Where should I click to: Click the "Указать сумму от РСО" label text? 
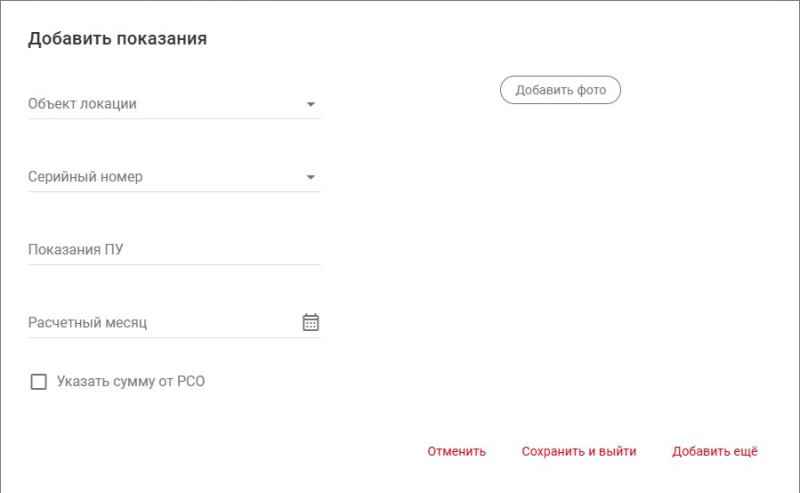coord(131,381)
